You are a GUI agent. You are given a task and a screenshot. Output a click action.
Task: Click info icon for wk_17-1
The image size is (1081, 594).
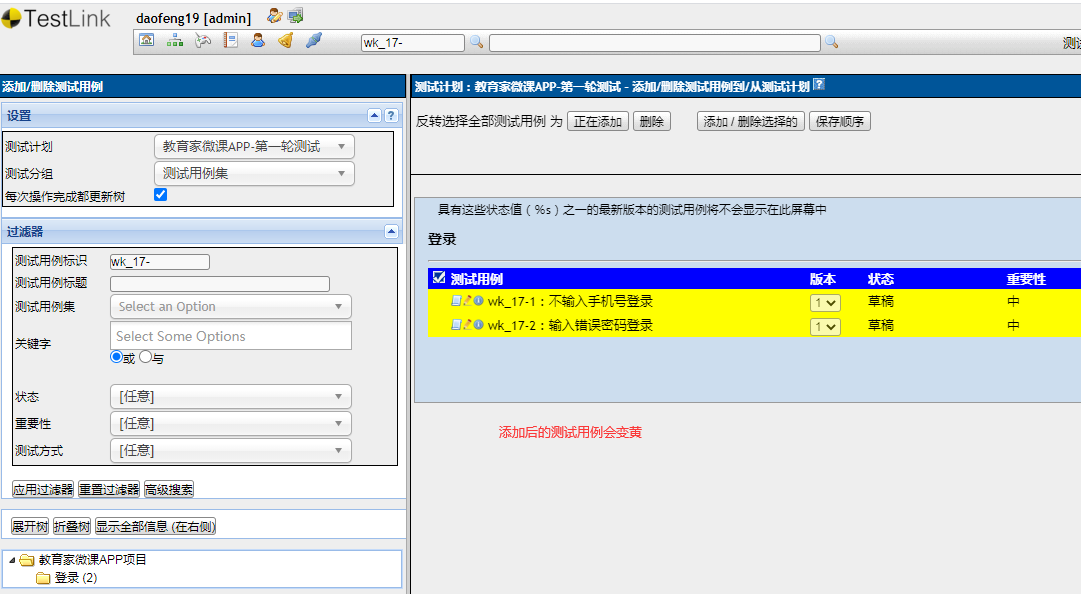tap(478, 300)
